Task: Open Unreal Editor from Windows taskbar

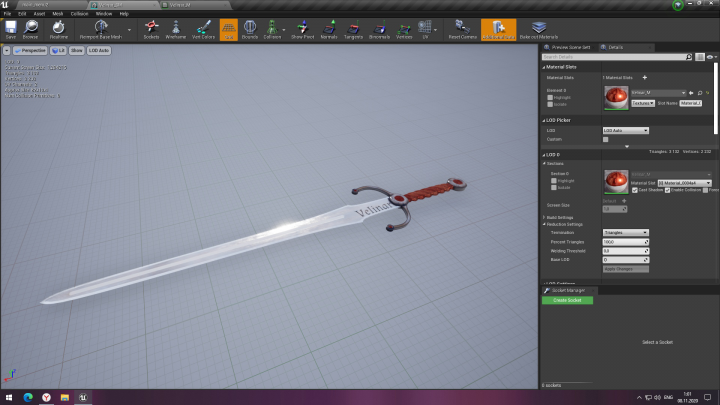Action: click(x=83, y=397)
